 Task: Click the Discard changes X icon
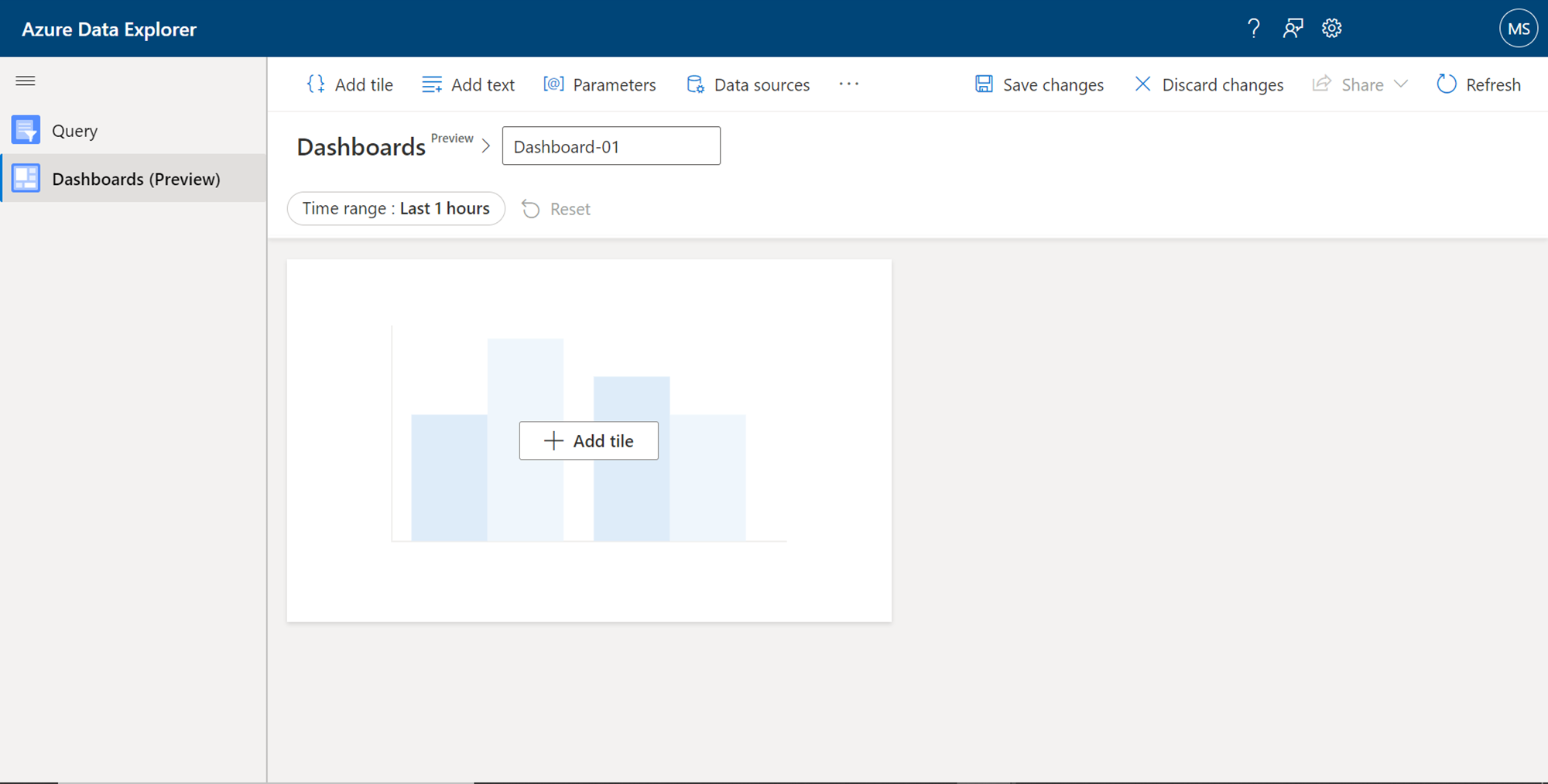click(1142, 84)
